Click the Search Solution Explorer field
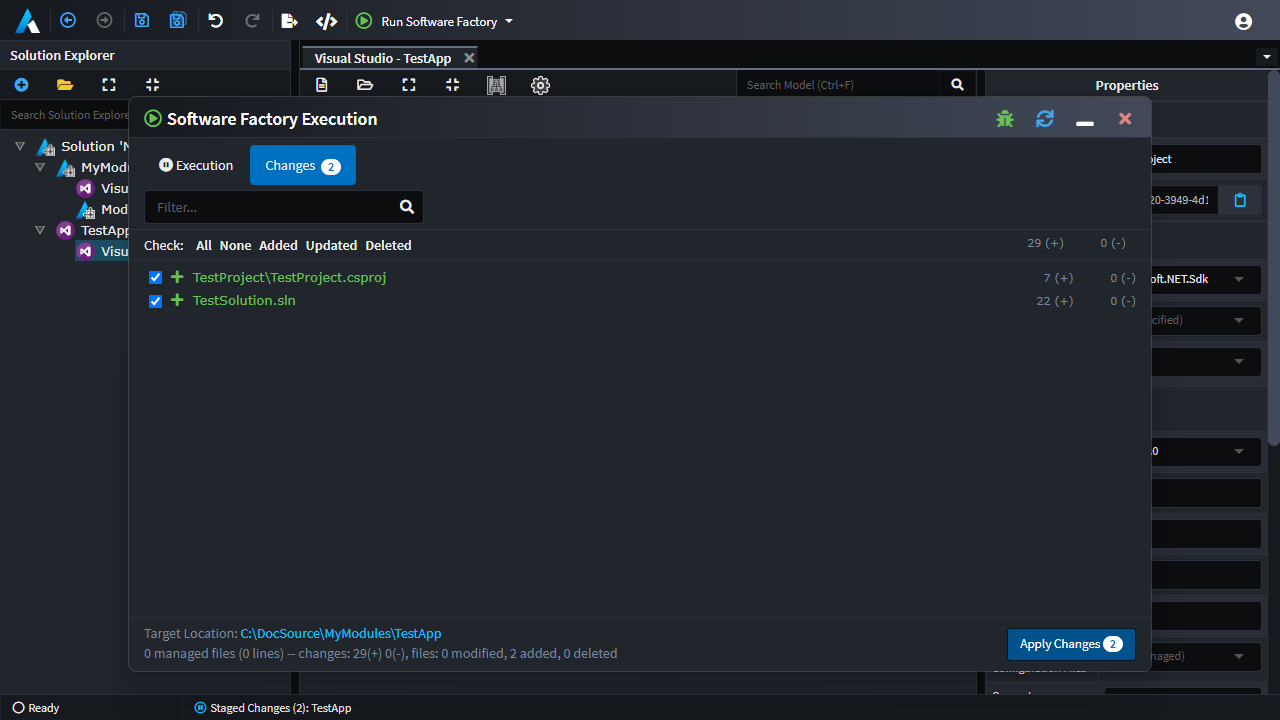 [x=67, y=115]
